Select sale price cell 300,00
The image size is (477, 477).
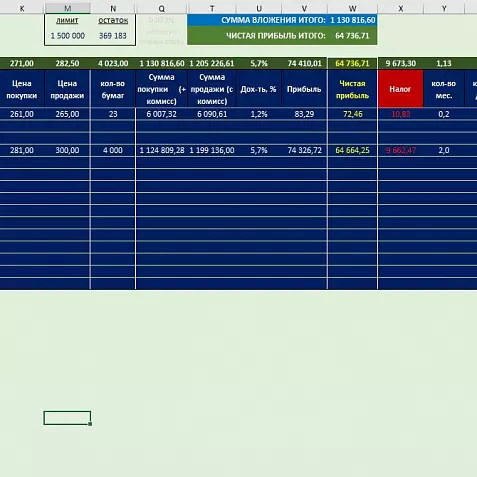pyautogui.click(x=67, y=150)
